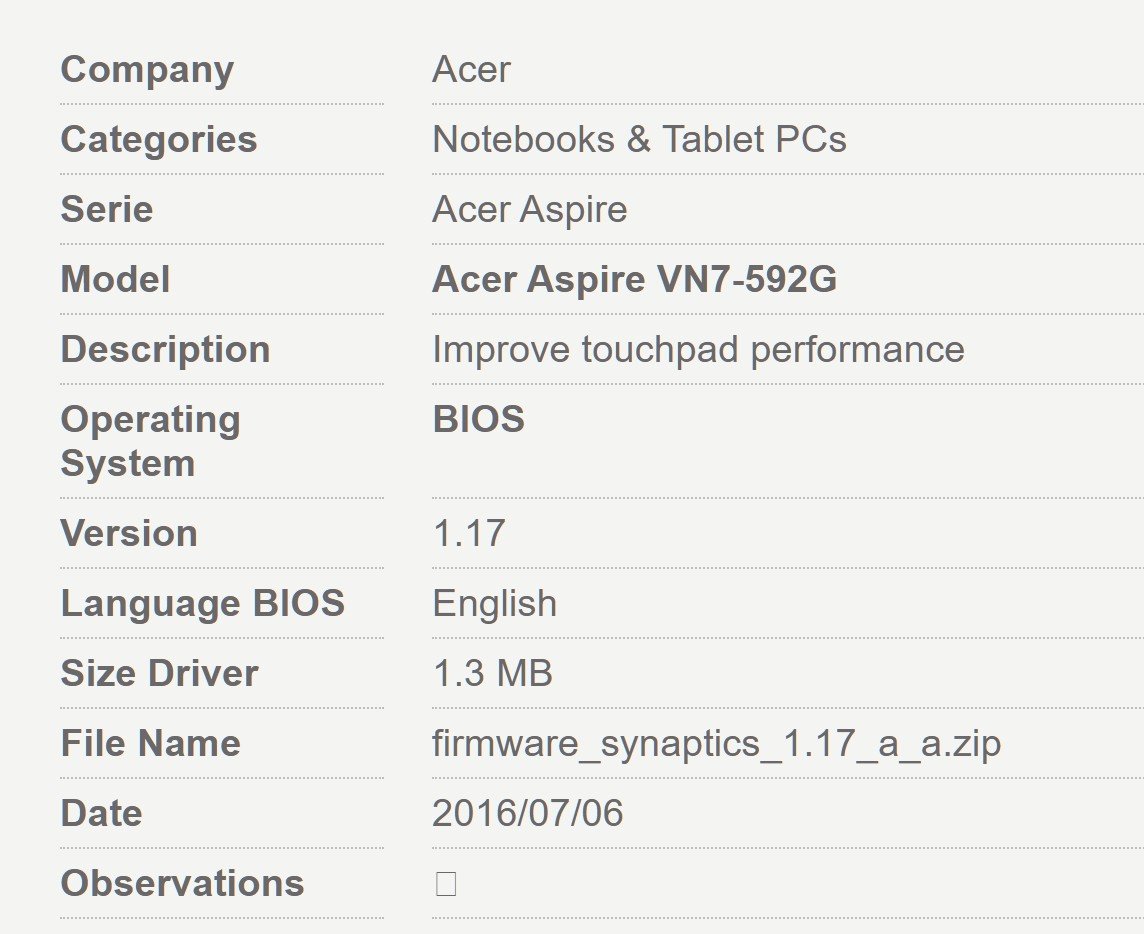Click the BIOS operating system value
Screen dimensions: 1144x934
(478, 420)
